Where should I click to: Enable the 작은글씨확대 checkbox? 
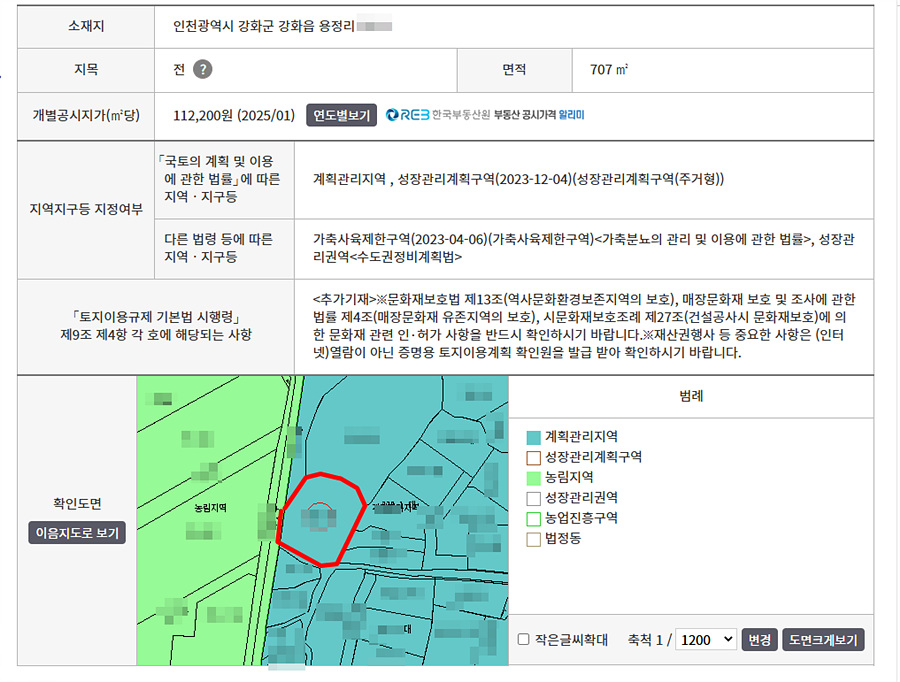pos(523,640)
